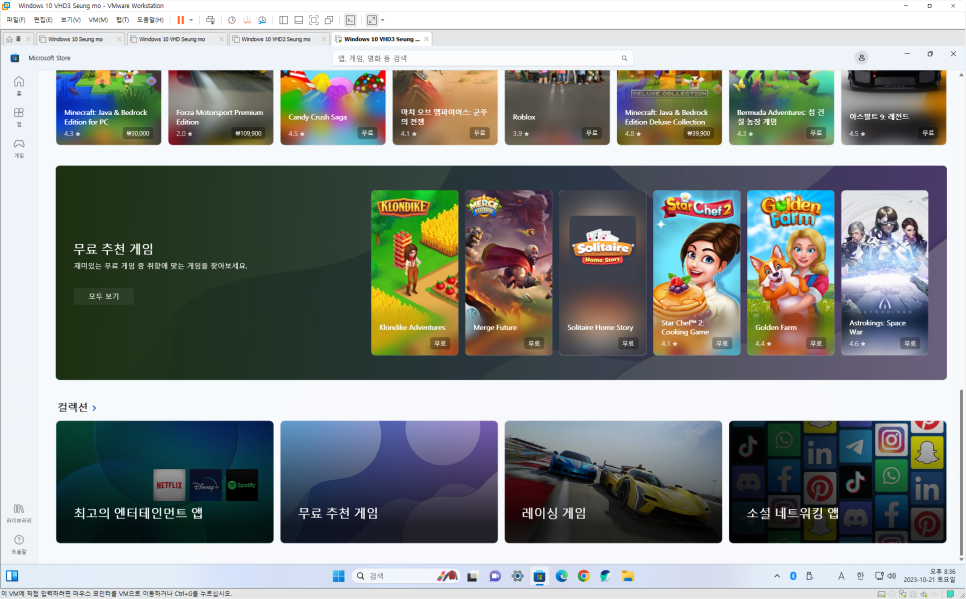Open the 탭(T) menu
This screenshot has width=966, height=599.
(x=123, y=20)
